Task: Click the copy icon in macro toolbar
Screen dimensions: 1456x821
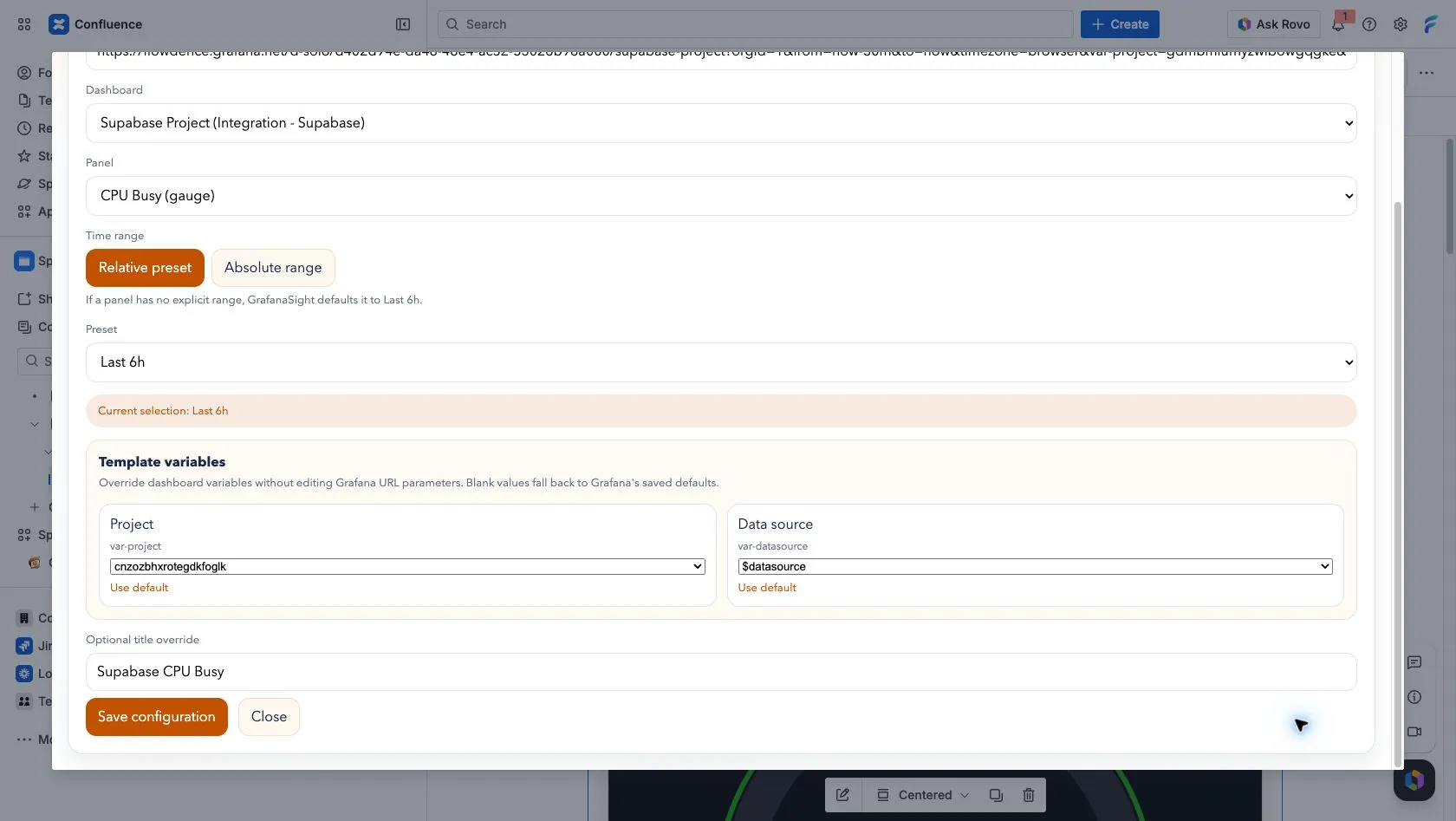Action: tap(996, 795)
